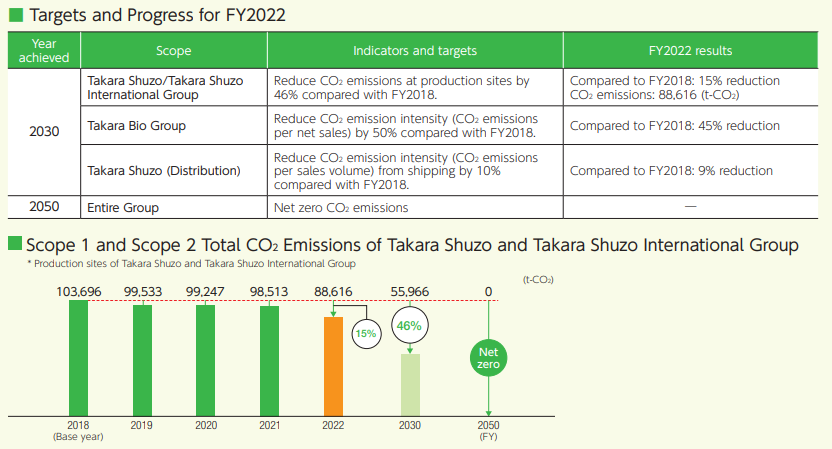
Task: Click the green 2019 bar
Action: click(x=142, y=360)
